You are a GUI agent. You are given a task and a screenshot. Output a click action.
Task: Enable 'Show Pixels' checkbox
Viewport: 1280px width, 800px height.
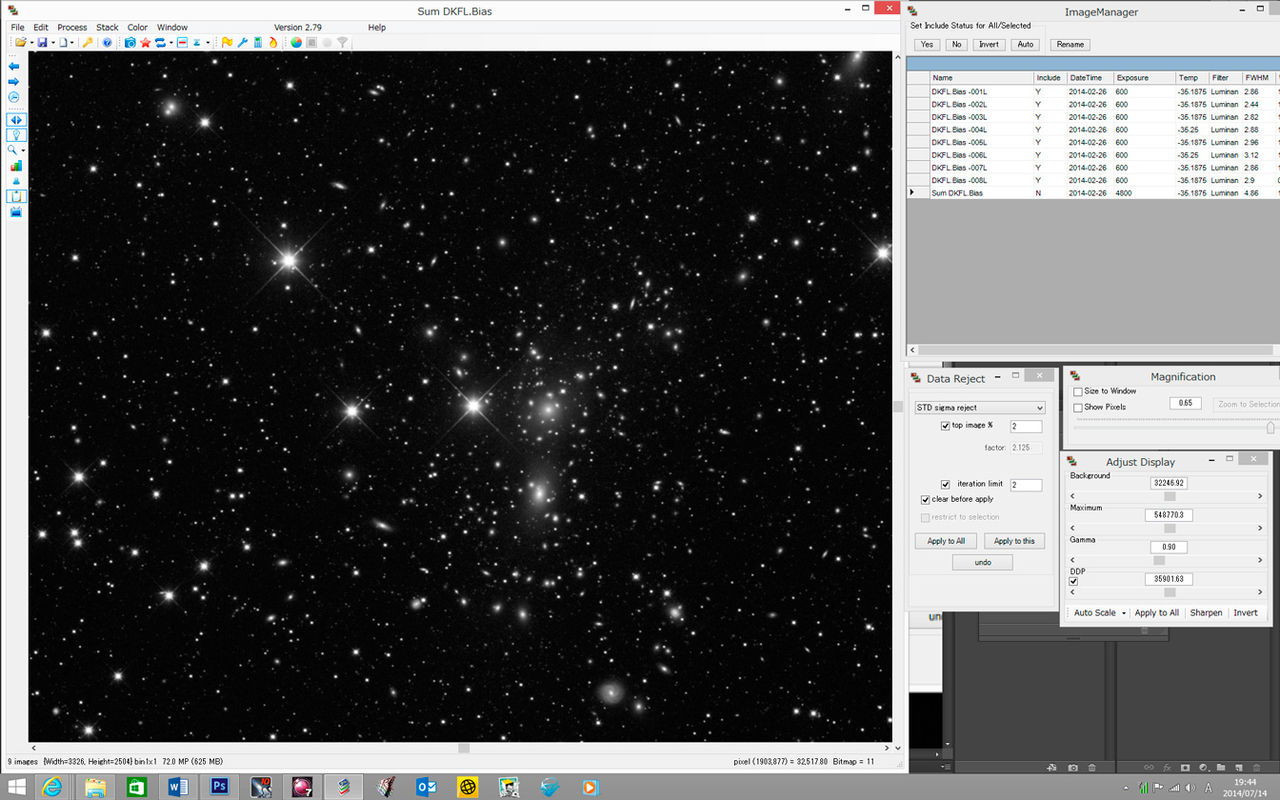coord(1078,407)
